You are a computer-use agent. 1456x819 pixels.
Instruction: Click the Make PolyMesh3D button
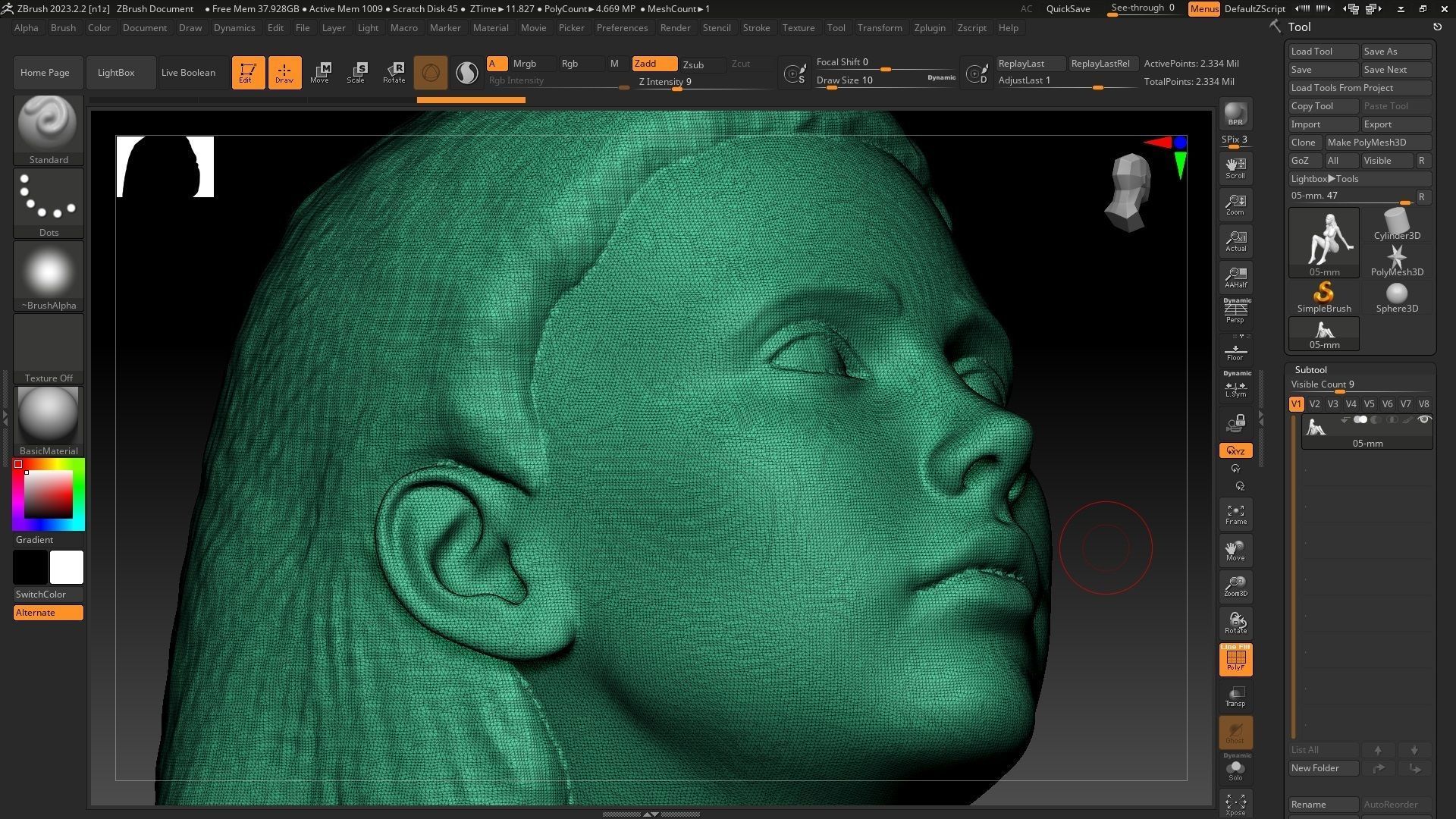click(1378, 143)
